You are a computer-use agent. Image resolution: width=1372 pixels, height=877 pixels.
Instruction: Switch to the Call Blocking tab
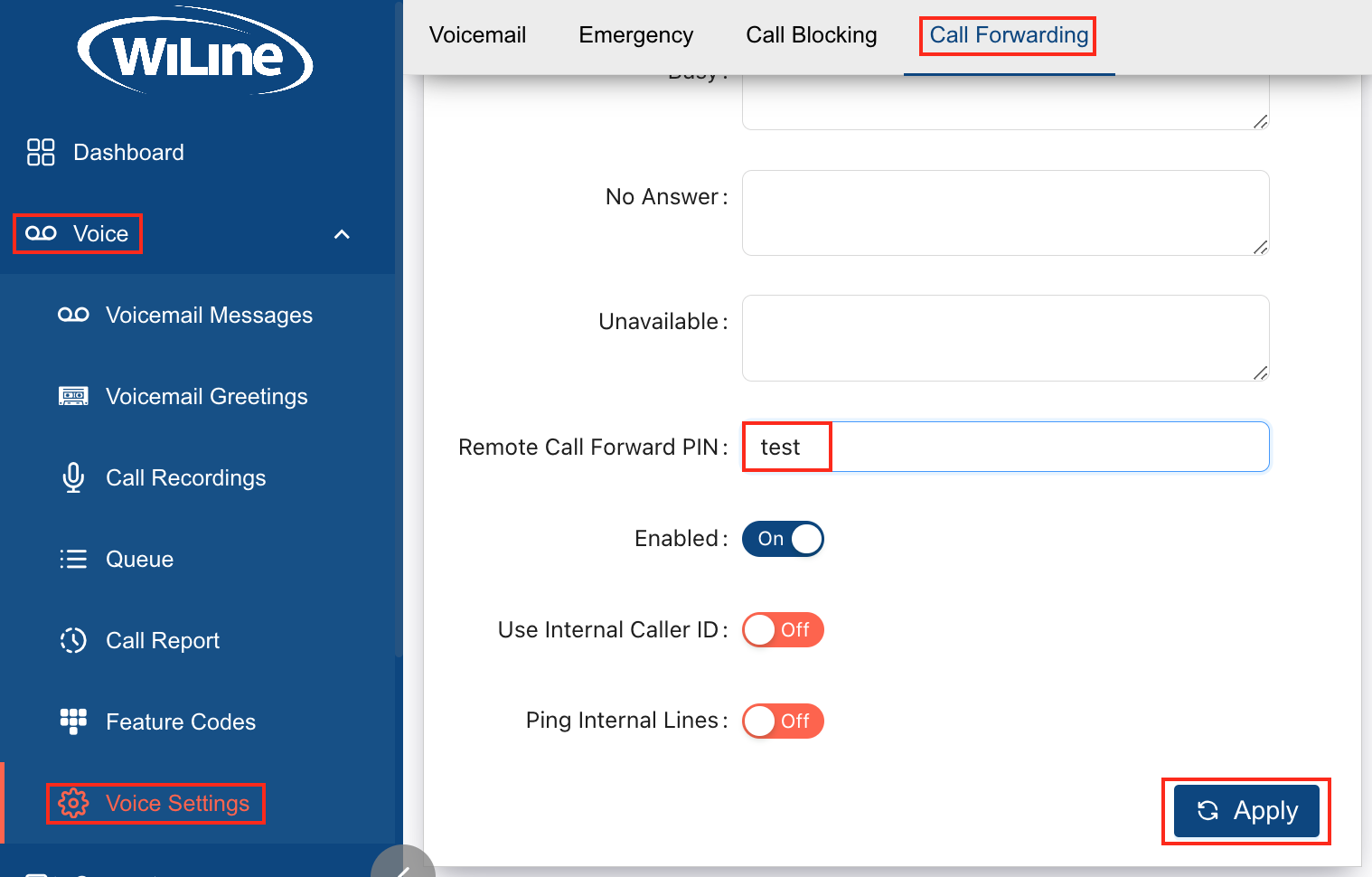click(812, 35)
